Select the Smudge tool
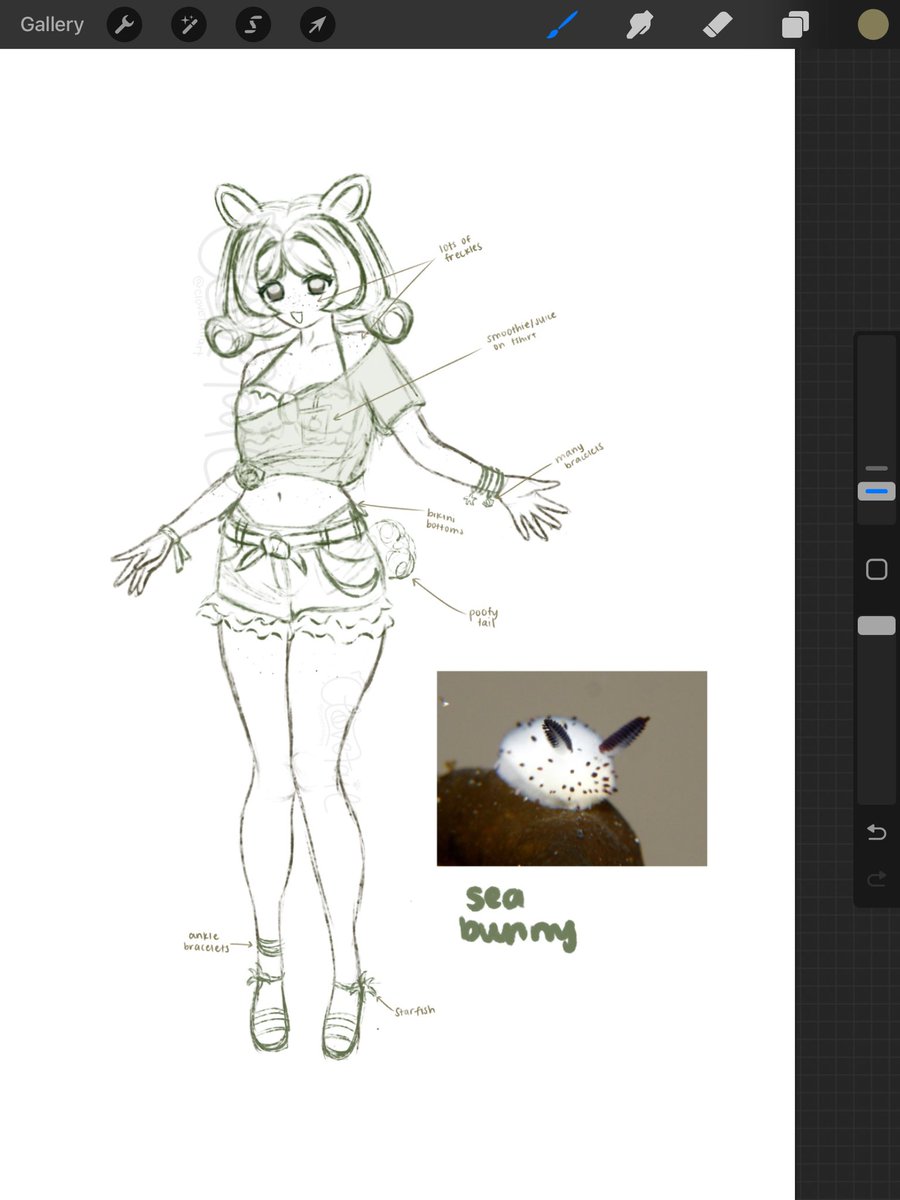Viewport: 900px width, 1200px height. 639,24
